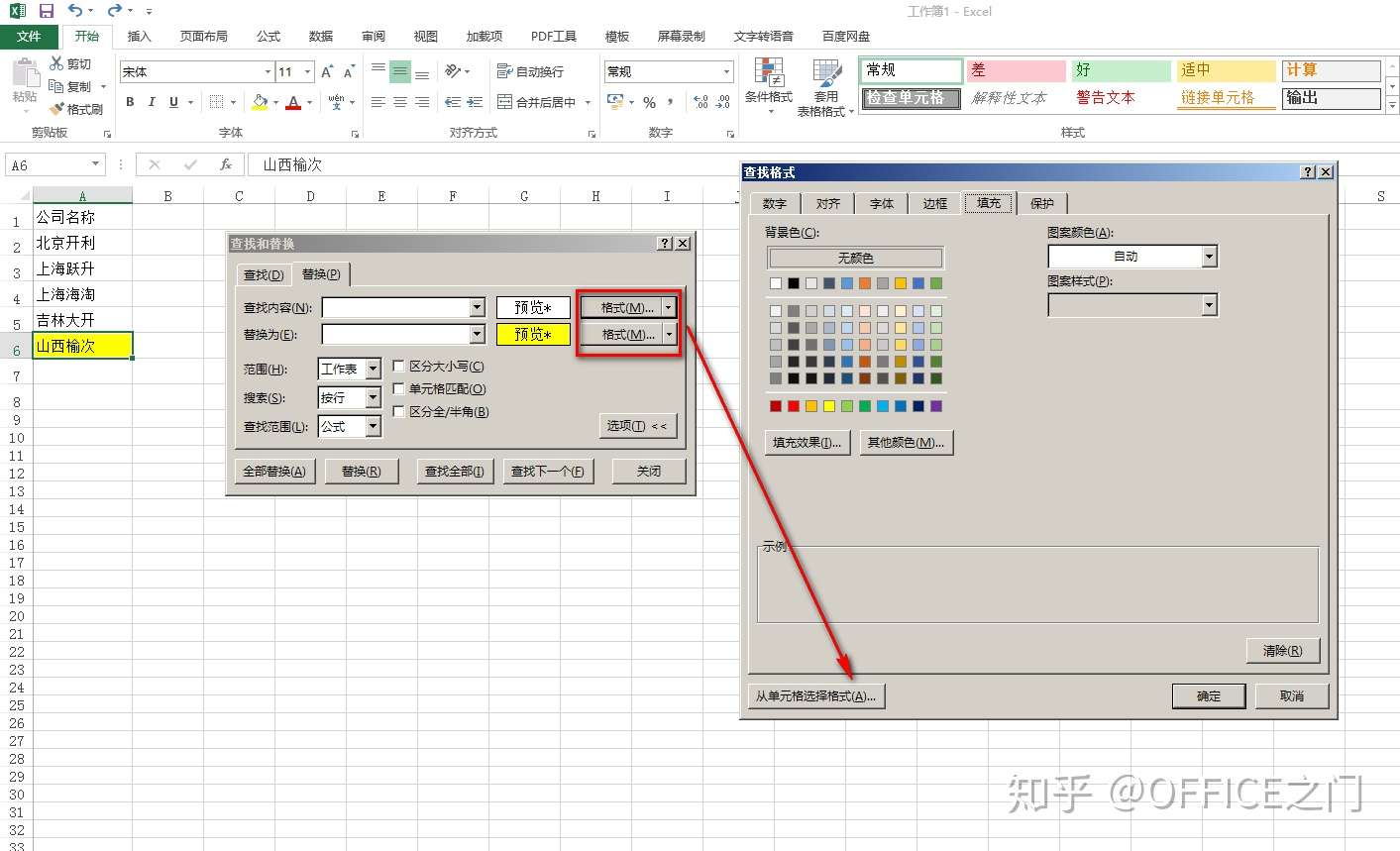Click 确定 in the 查找格式 dialog

[1209, 696]
